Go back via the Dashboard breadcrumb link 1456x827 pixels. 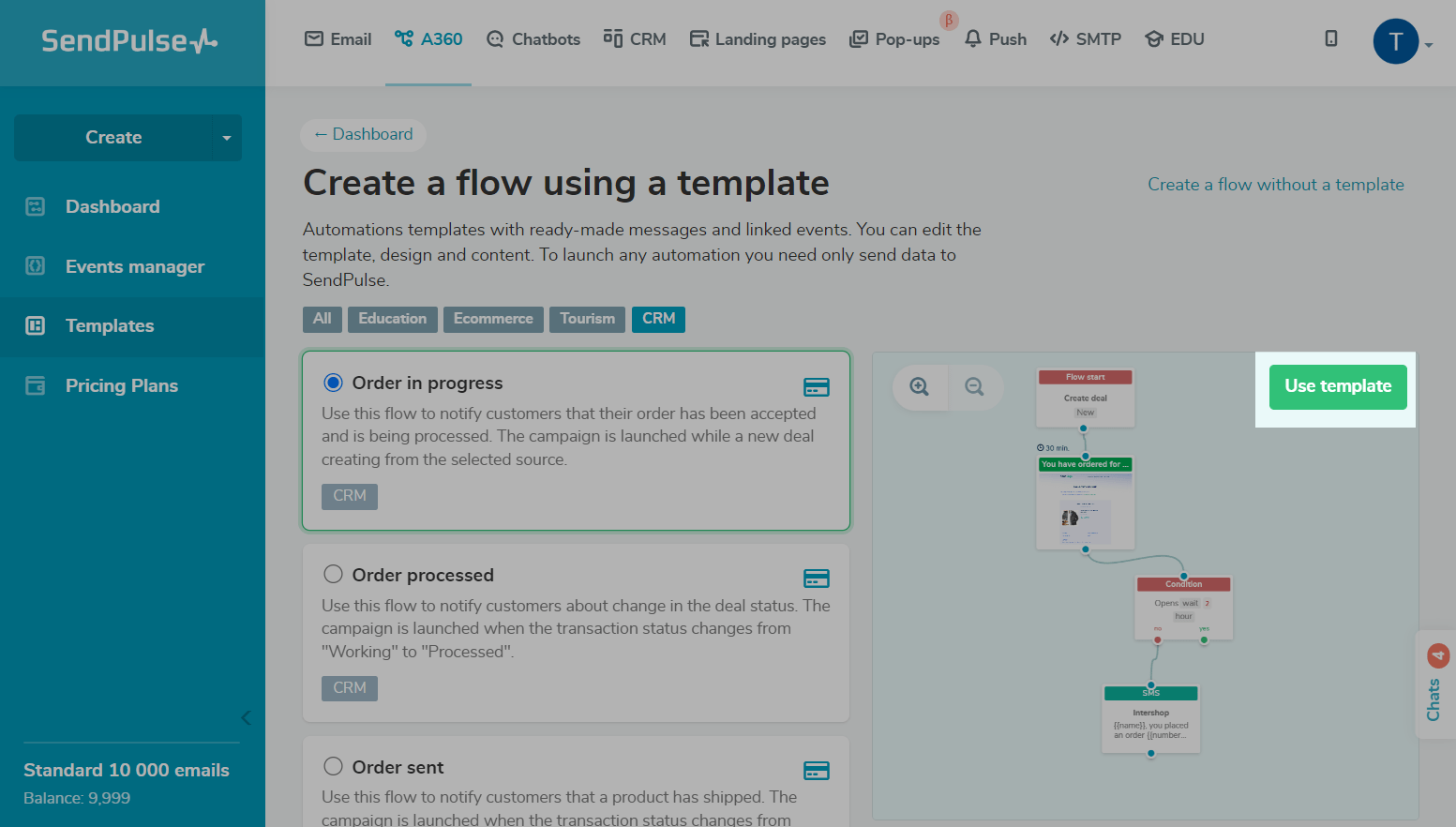[363, 134]
